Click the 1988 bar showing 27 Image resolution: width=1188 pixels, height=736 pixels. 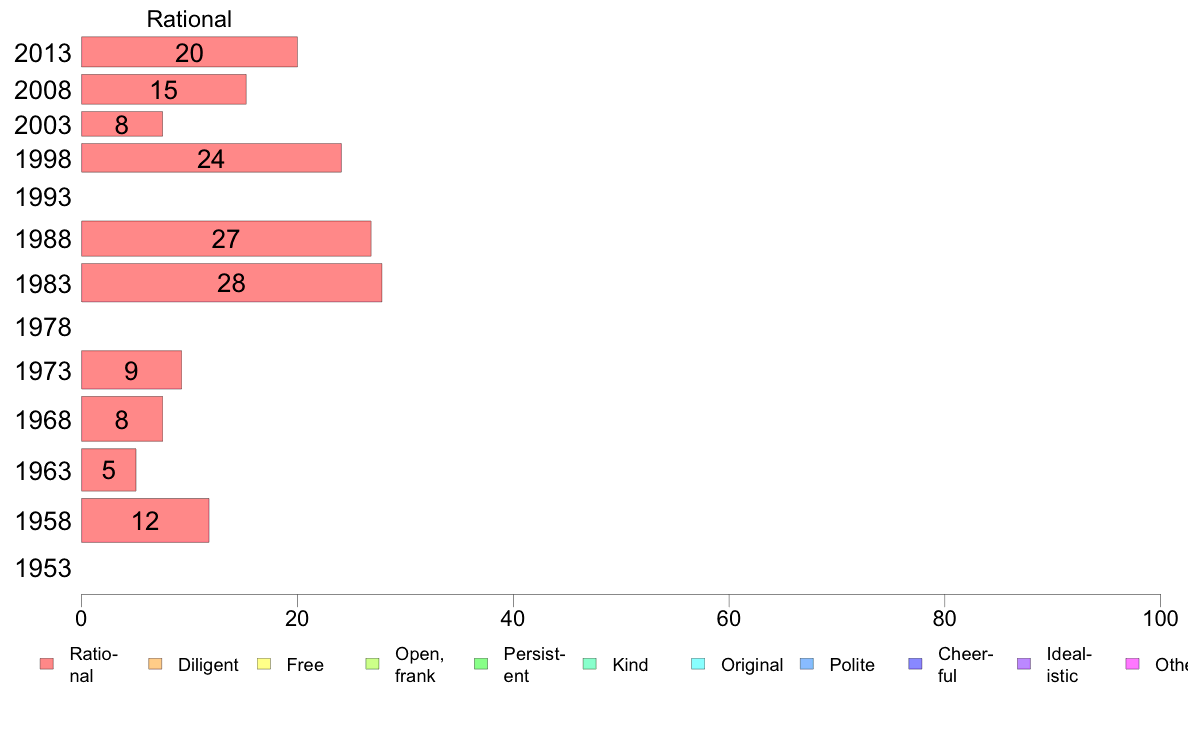coord(226,239)
